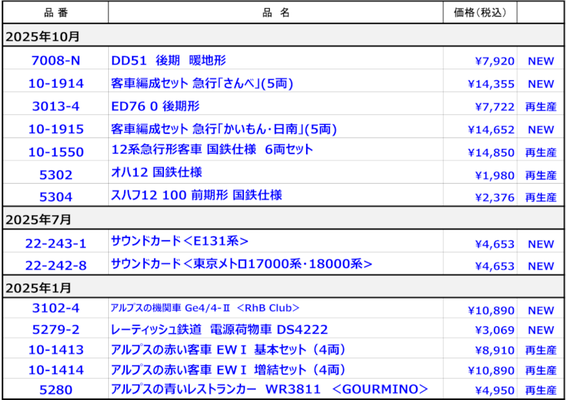Image resolution: width=567 pixels, height=400 pixels.
Task: Click price ¥14,652
Action: (491, 129)
